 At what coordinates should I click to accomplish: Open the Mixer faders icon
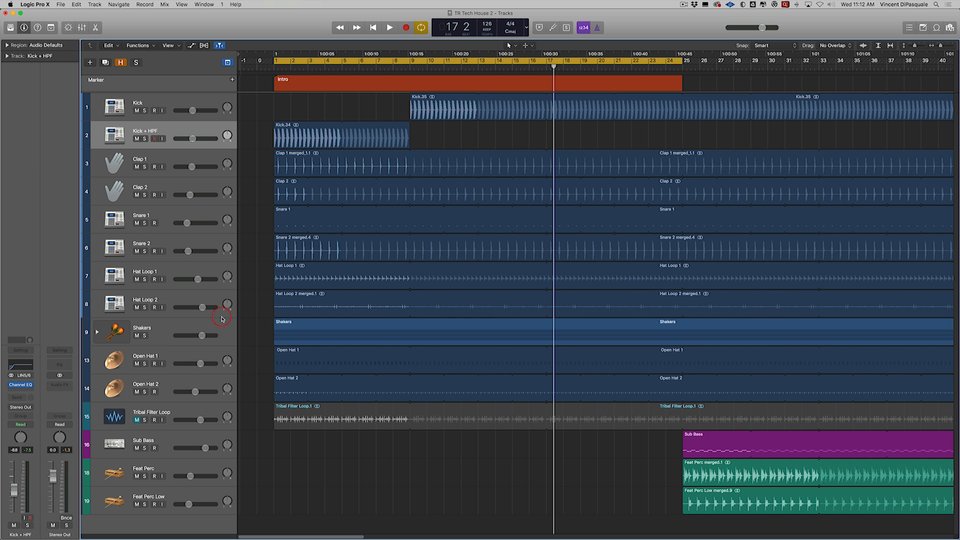pos(81,28)
